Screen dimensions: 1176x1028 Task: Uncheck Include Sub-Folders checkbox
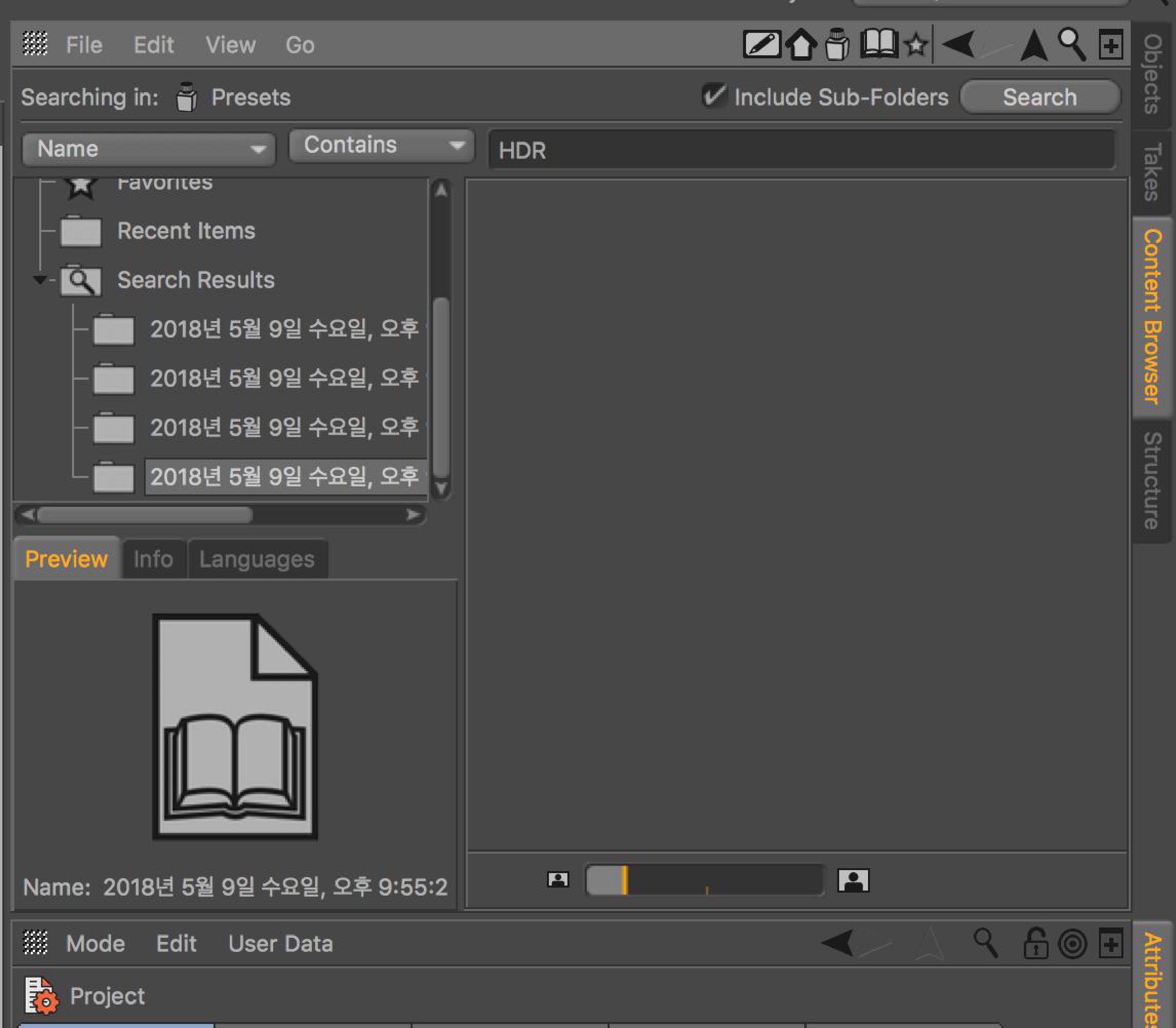pyautogui.click(x=714, y=95)
